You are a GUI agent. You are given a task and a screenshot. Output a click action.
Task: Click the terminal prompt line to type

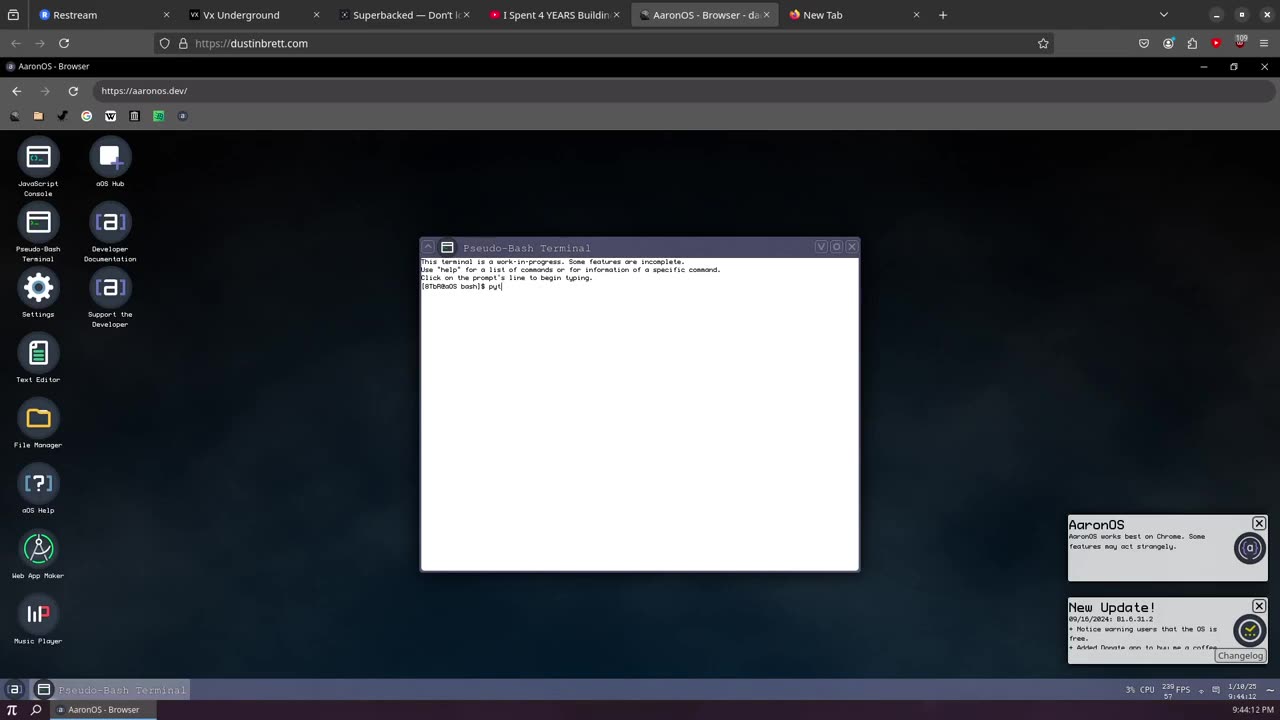pyautogui.click(x=639, y=287)
